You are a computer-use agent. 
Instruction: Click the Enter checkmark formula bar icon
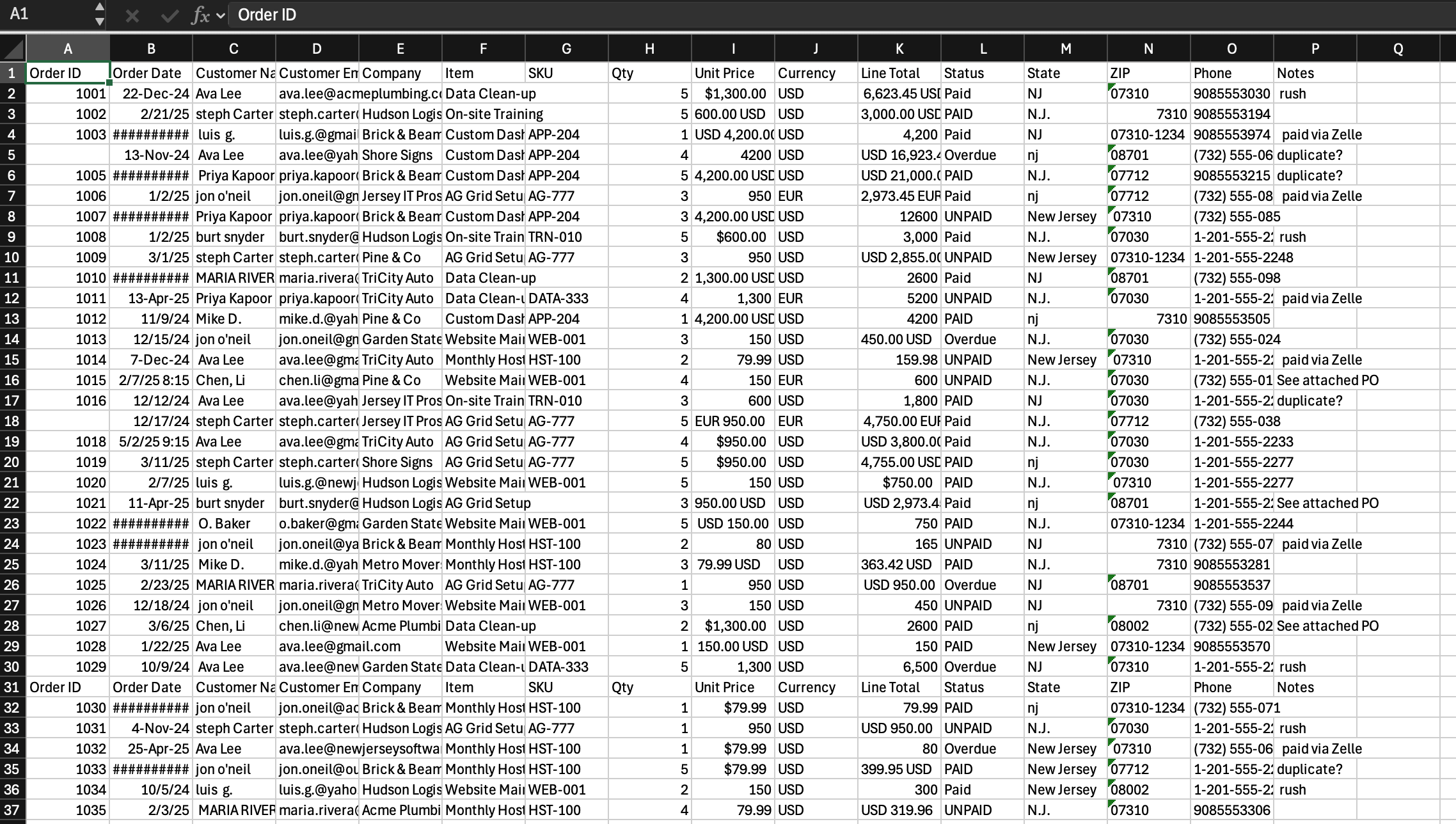(169, 15)
